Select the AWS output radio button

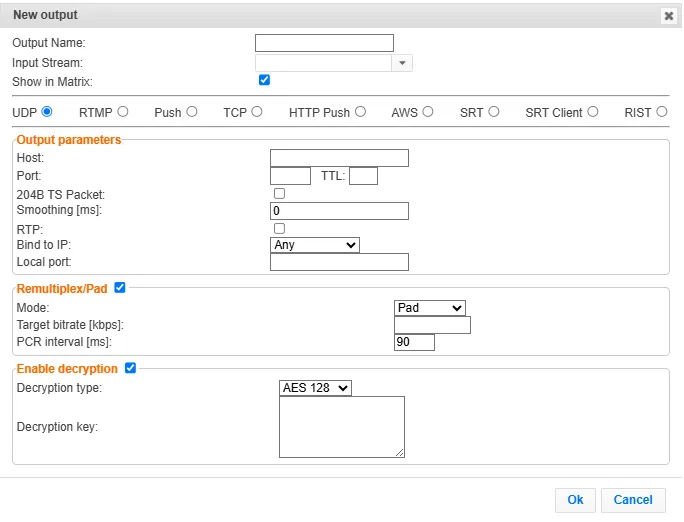[429, 112]
